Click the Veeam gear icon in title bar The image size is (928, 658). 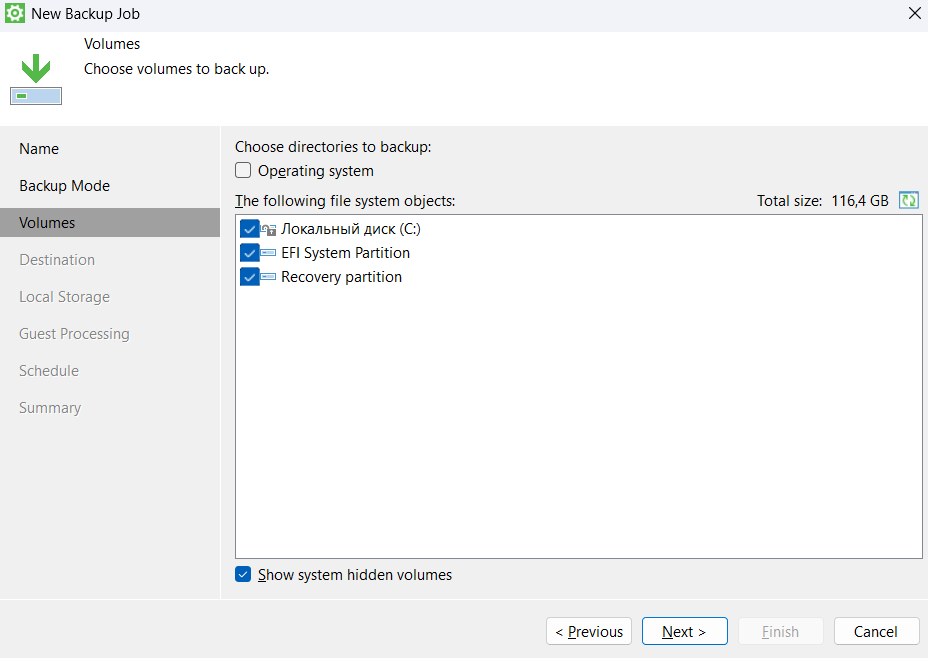(15, 14)
